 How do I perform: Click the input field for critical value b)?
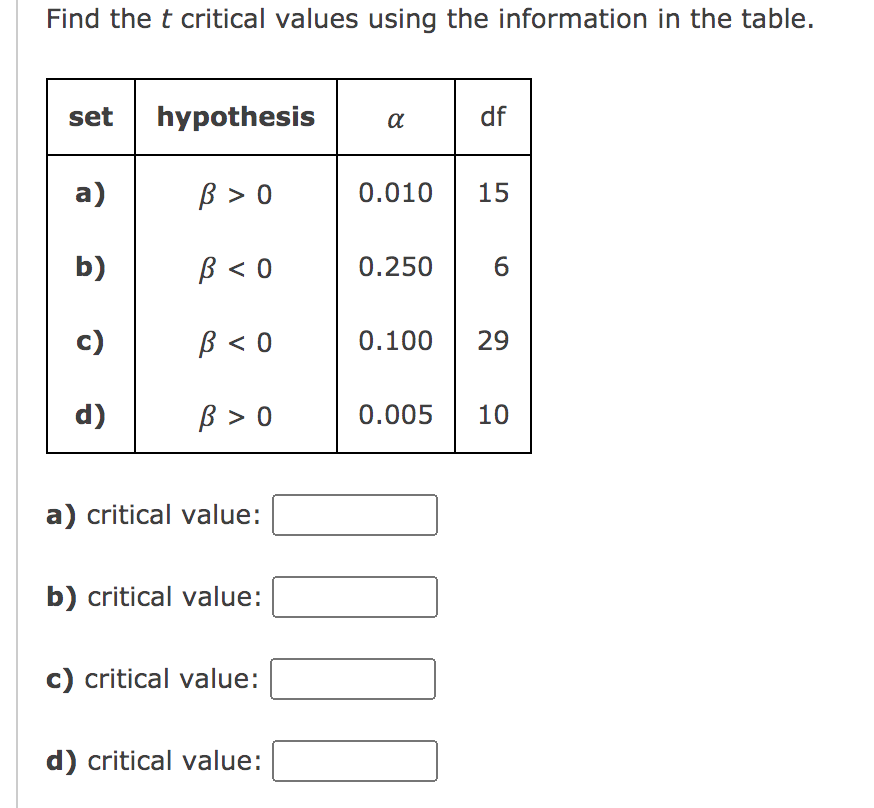(x=354, y=597)
